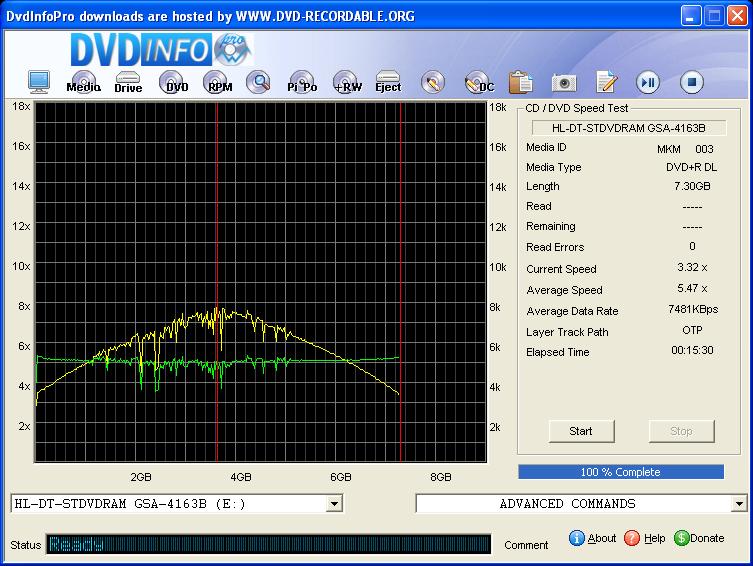Click the 100 % Complete progress bar
Viewport: 753px width, 566px height.
click(620, 472)
